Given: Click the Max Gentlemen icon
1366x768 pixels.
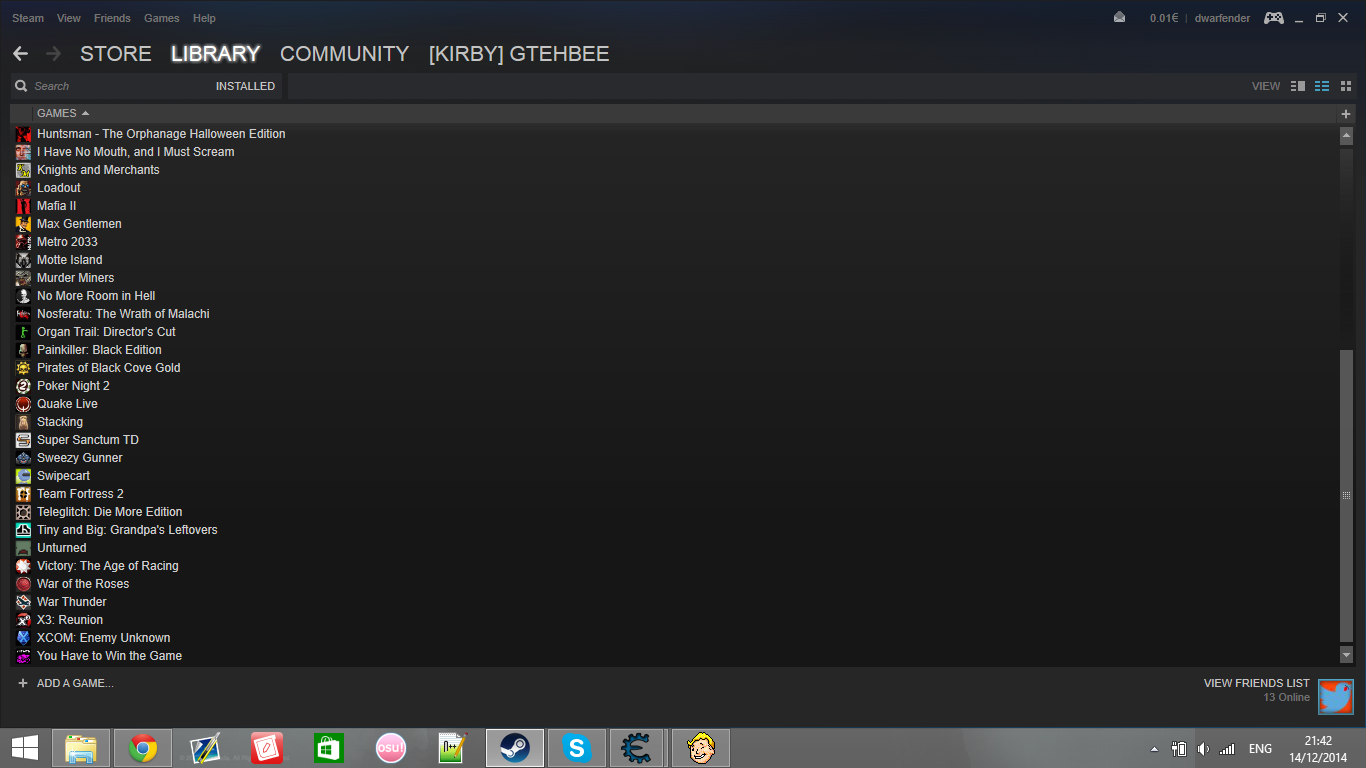Looking at the screenshot, I should (23, 224).
